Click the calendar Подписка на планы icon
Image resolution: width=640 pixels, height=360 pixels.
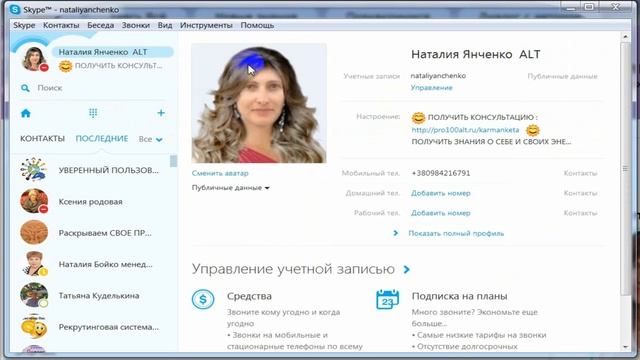point(387,300)
